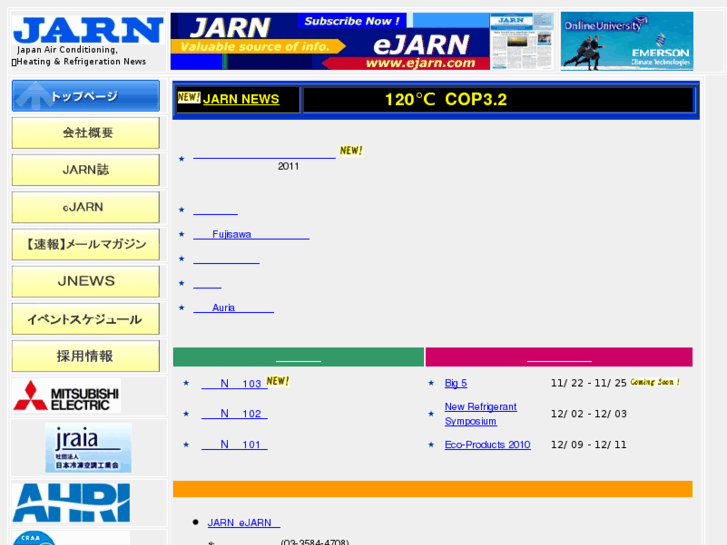
Task: Open the JARN eJARN link
Action: point(244,523)
